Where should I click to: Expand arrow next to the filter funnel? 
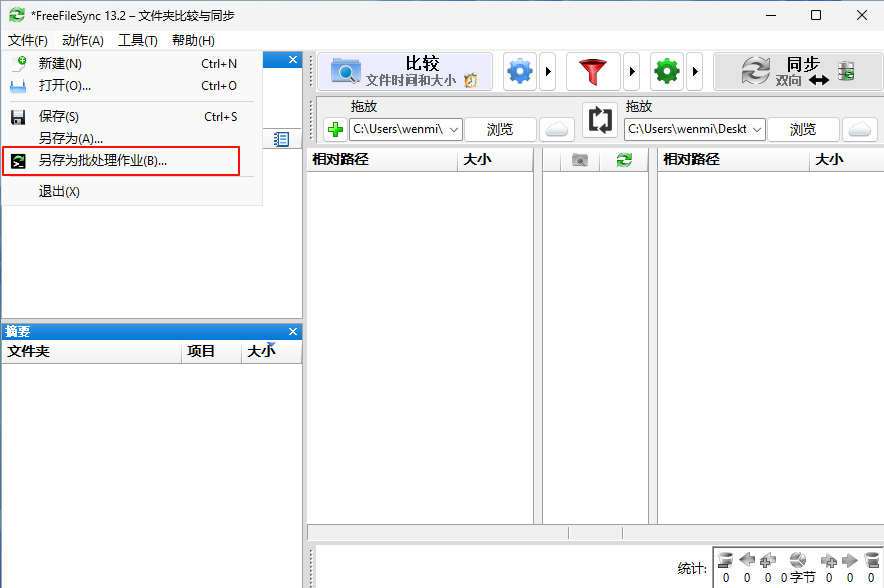(632, 72)
